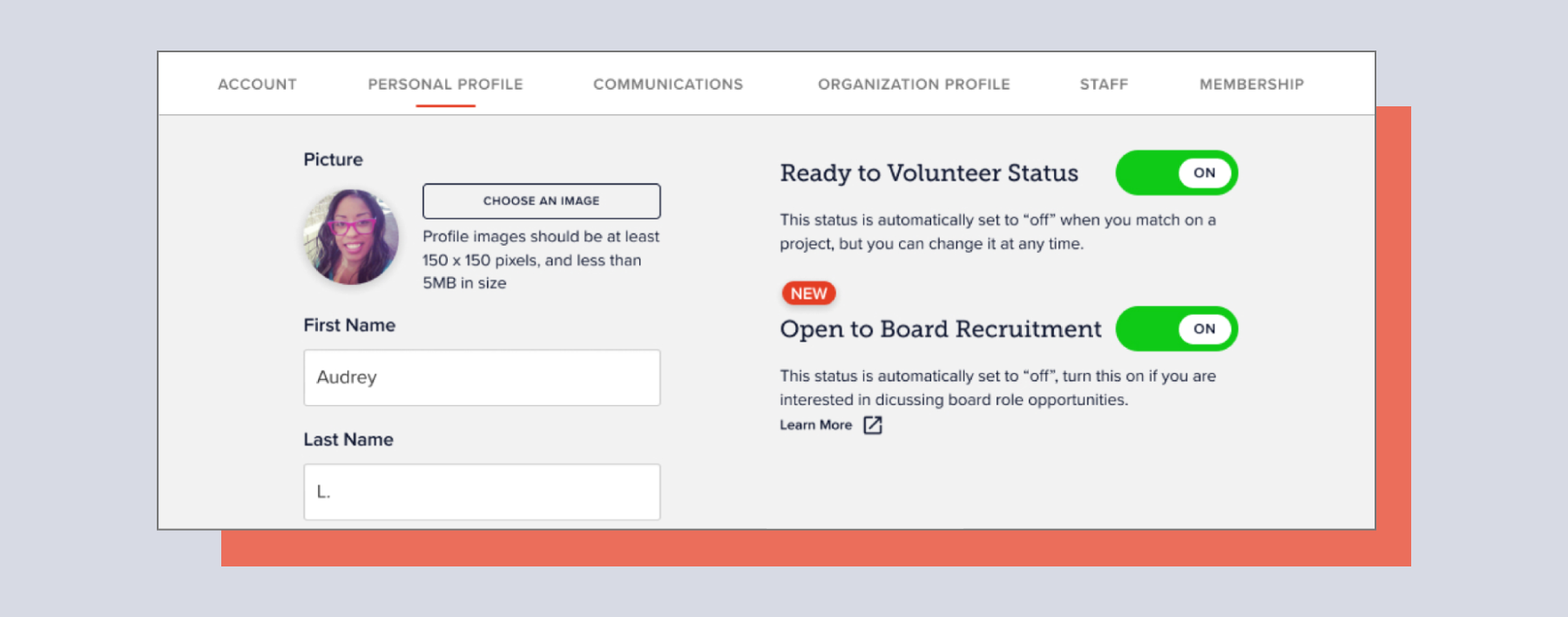Toggle Open to Board Recruitment switch
Screen dimensions: 1568x617
pos(1176,329)
